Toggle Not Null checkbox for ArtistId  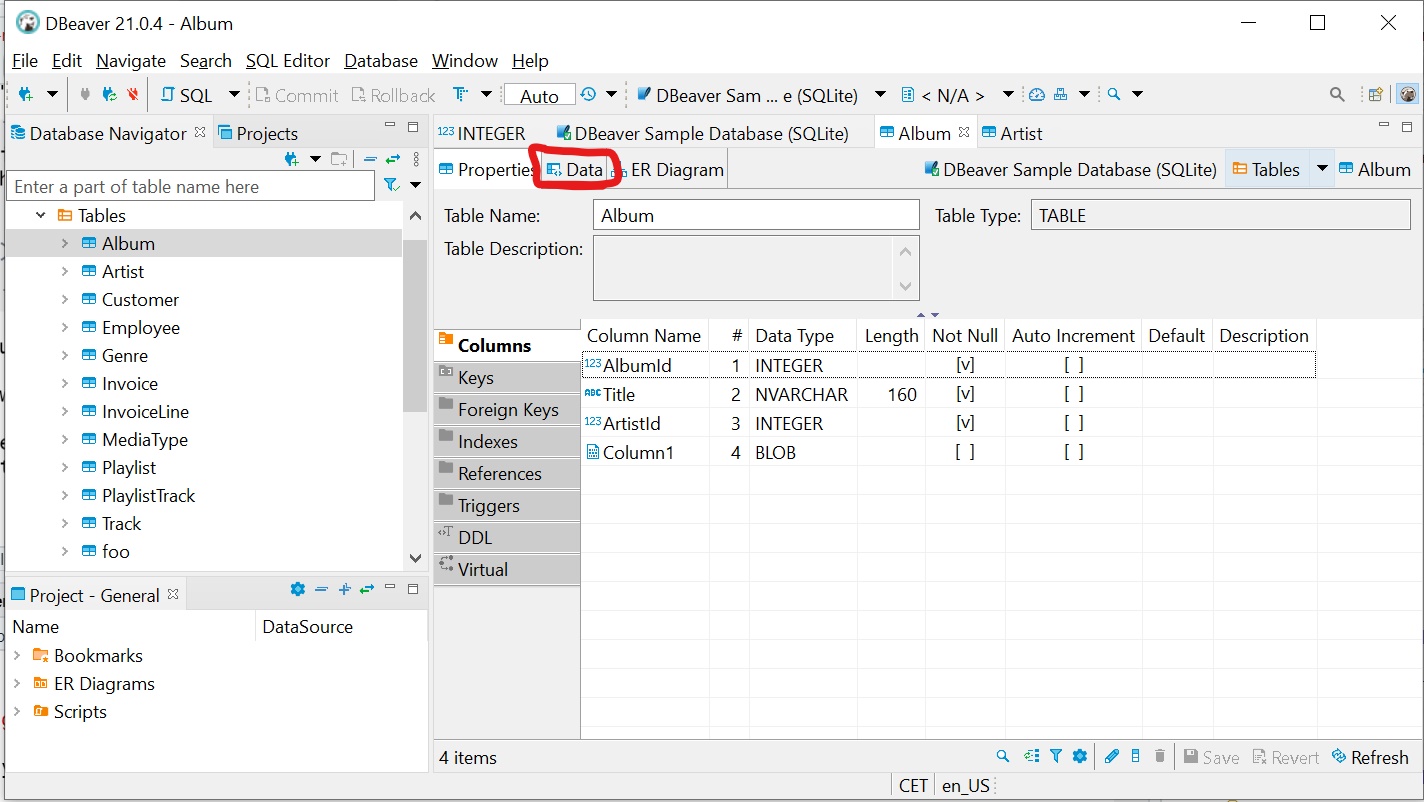tap(965, 424)
